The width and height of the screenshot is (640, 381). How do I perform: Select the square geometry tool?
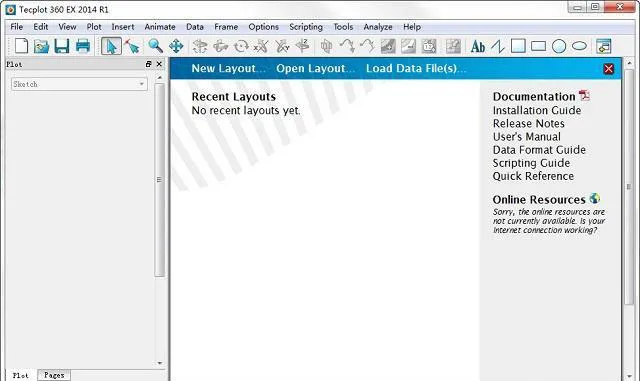pyautogui.click(x=518, y=46)
